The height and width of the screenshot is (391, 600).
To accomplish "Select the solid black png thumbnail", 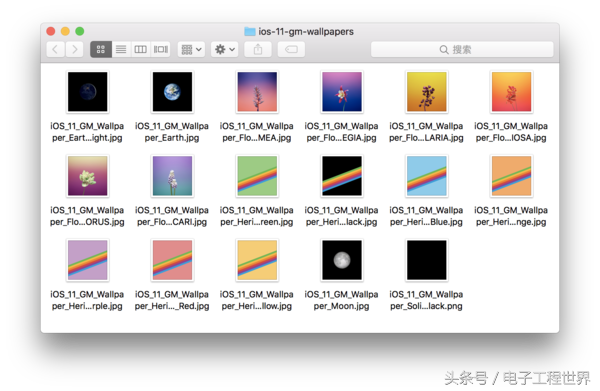I will pos(427,260).
